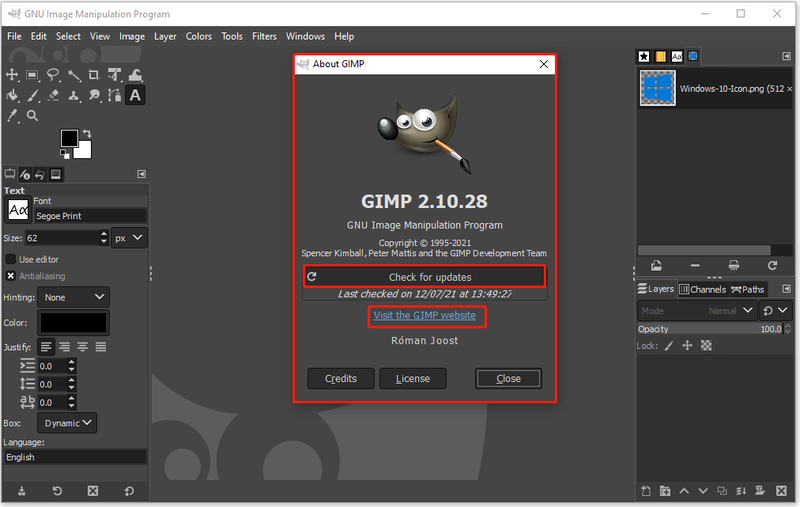Reset colors to default black and white
Screen dimensions: 800x507
65,154
